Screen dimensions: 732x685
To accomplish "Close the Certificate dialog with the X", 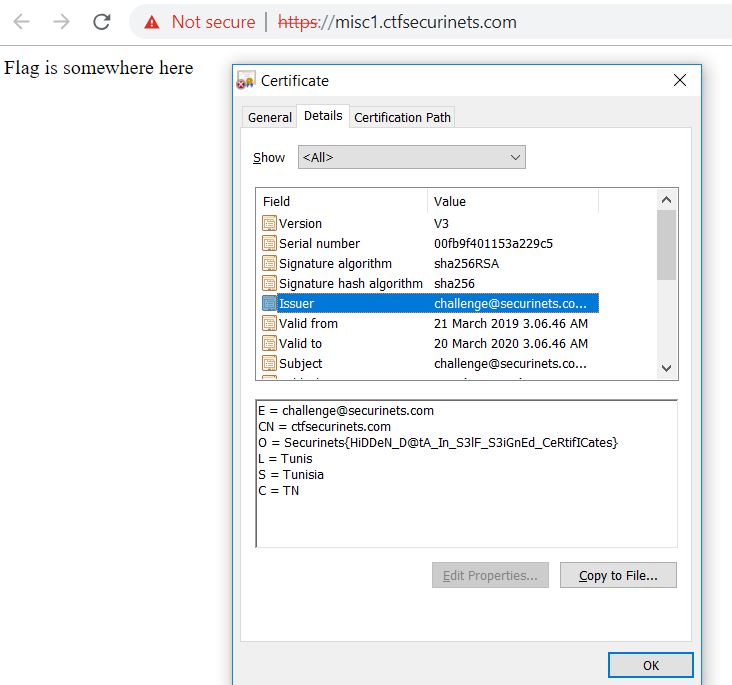I will pos(680,80).
